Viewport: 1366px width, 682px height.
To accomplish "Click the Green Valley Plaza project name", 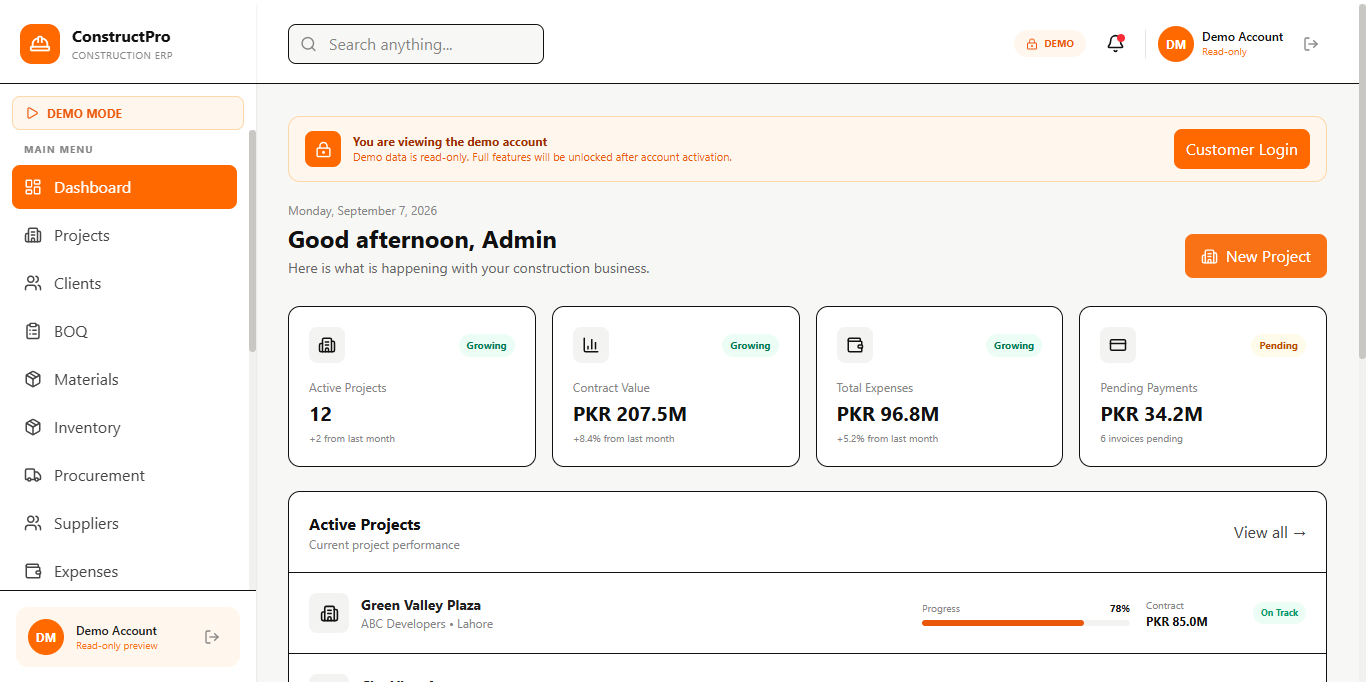I will [421, 605].
